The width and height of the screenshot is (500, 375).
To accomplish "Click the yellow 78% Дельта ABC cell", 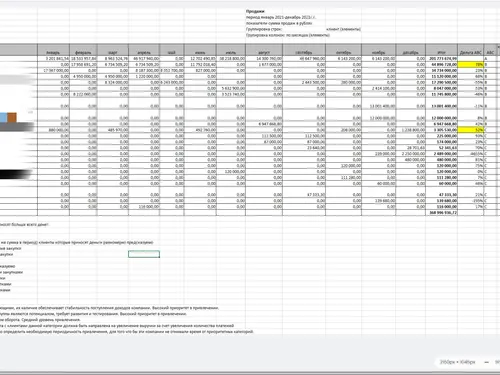I will 471,64.
